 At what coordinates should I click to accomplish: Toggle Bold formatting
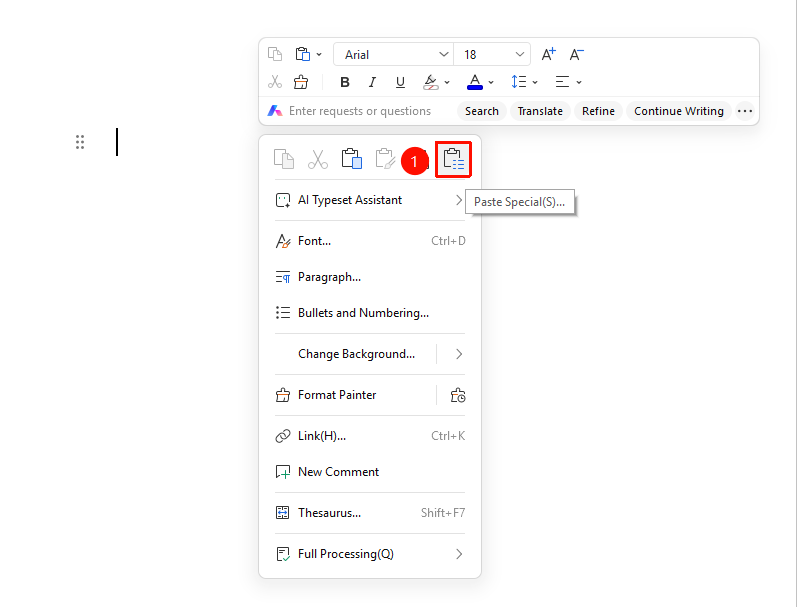[345, 82]
